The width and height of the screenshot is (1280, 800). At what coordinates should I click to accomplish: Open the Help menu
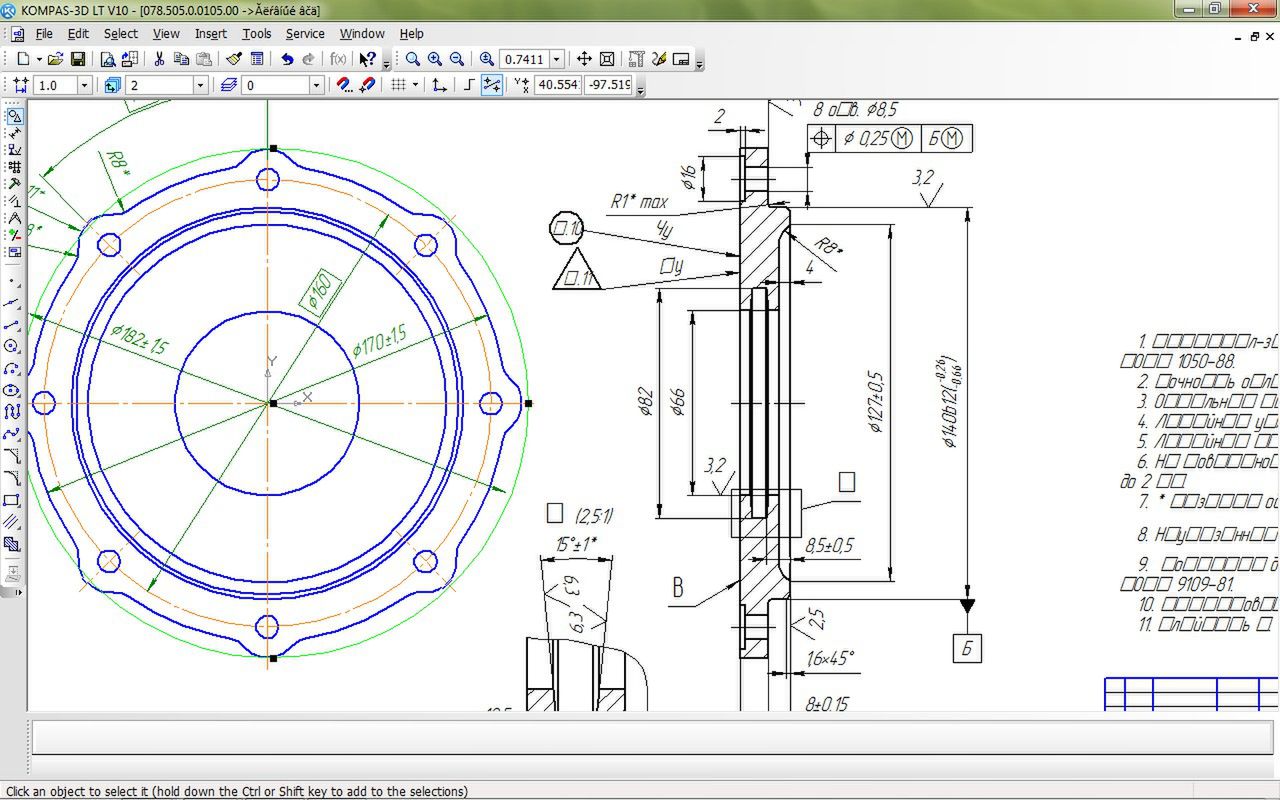(412, 33)
